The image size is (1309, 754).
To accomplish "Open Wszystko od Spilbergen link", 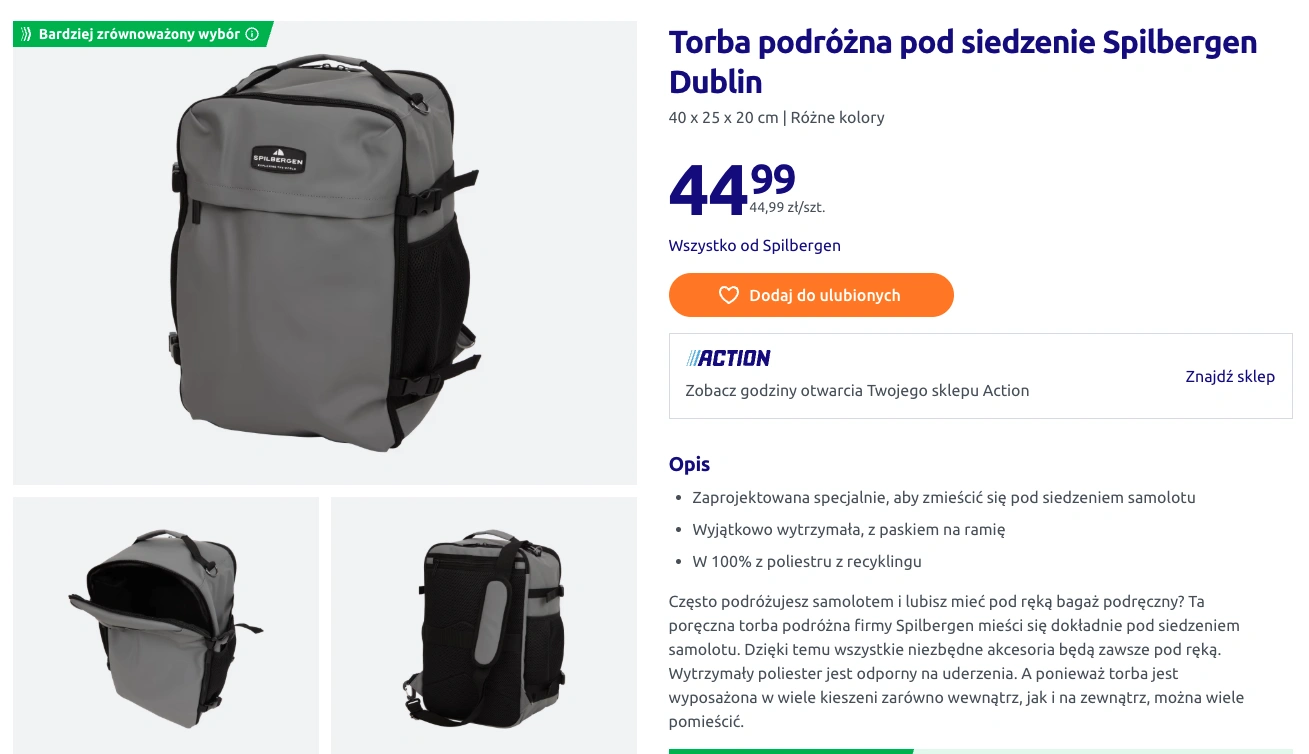I will (x=755, y=245).
